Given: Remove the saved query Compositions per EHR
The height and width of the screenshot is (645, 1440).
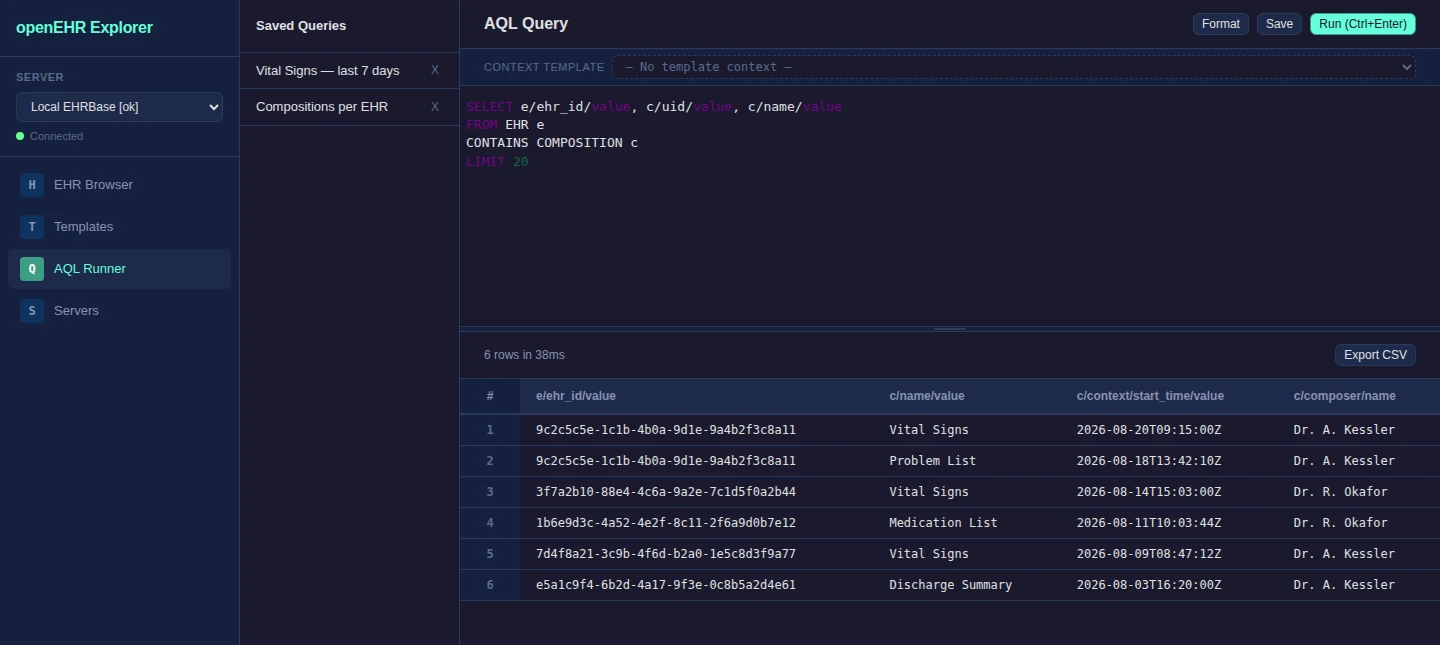Looking at the screenshot, I should click(435, 106).
